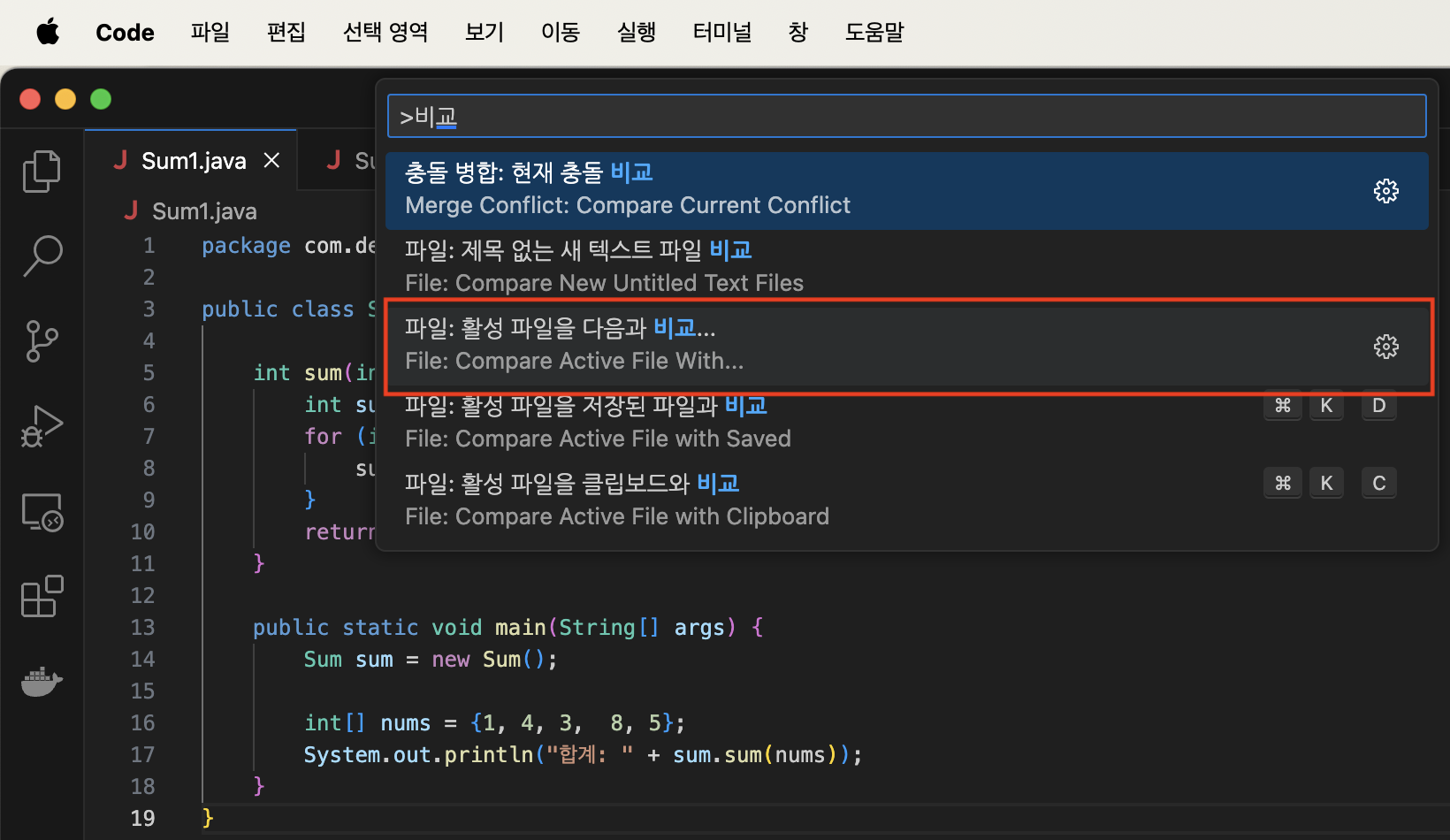
Task: Run Merge Conflict: Compare Current Conflict
Action: point(906,190)
